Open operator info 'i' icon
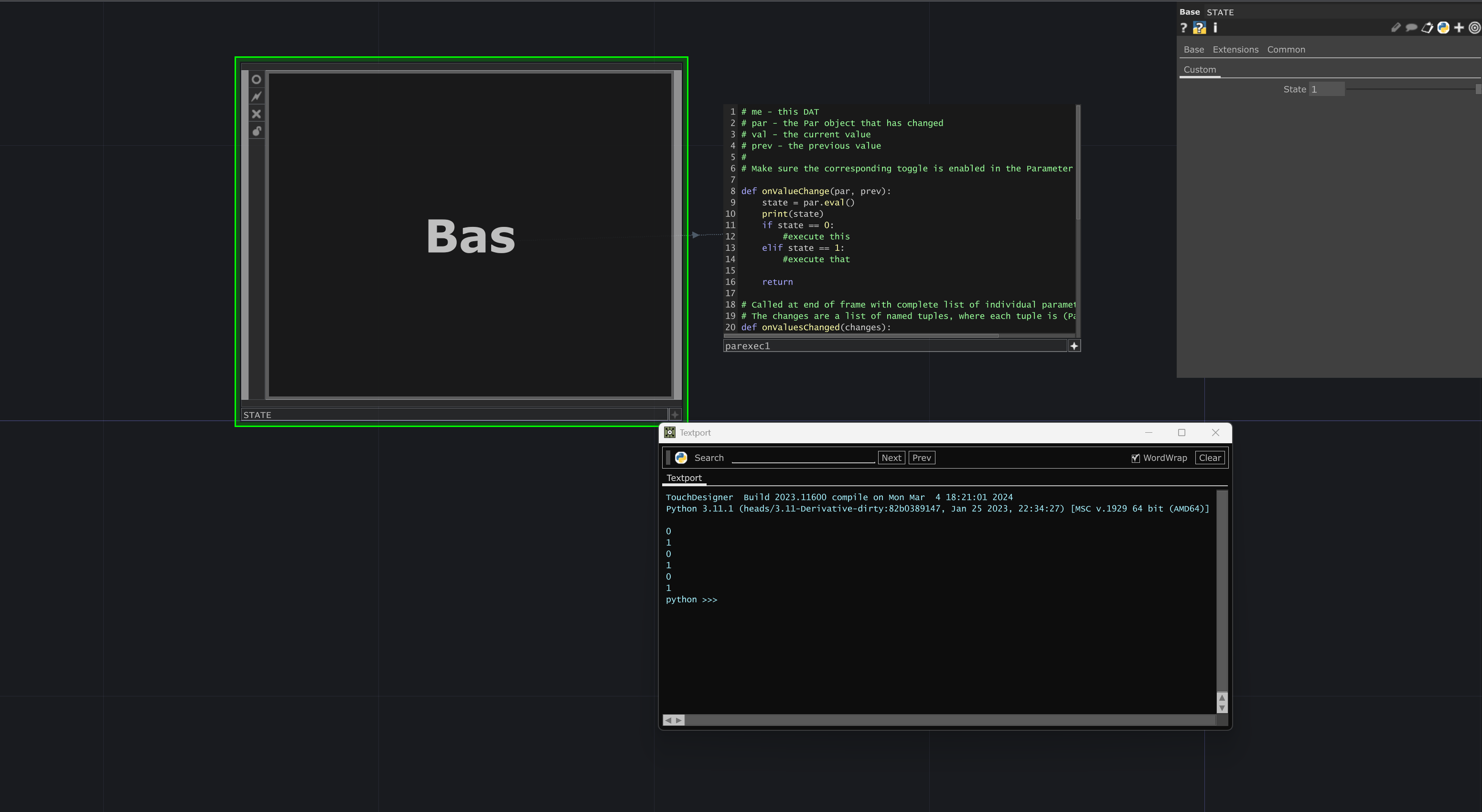The image size is (1482, 812). (x=1215, y=28)
